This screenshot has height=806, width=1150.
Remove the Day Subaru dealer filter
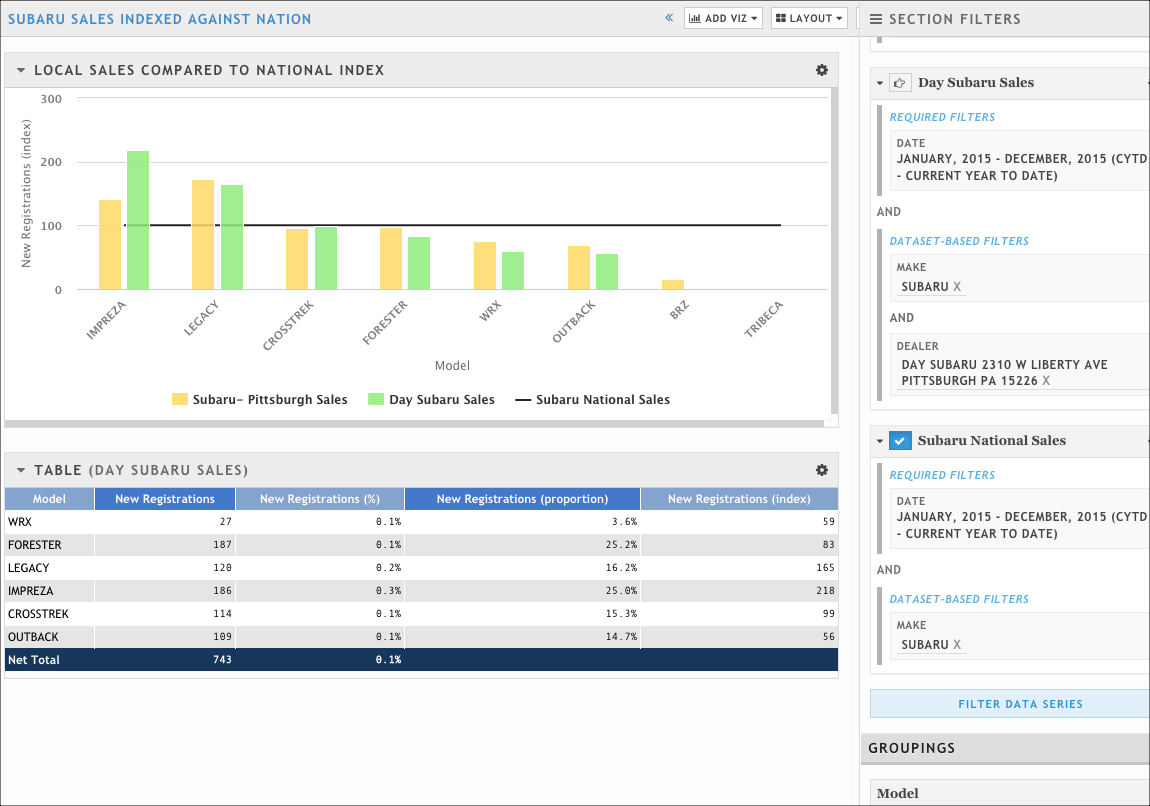tap(1046, 381)
